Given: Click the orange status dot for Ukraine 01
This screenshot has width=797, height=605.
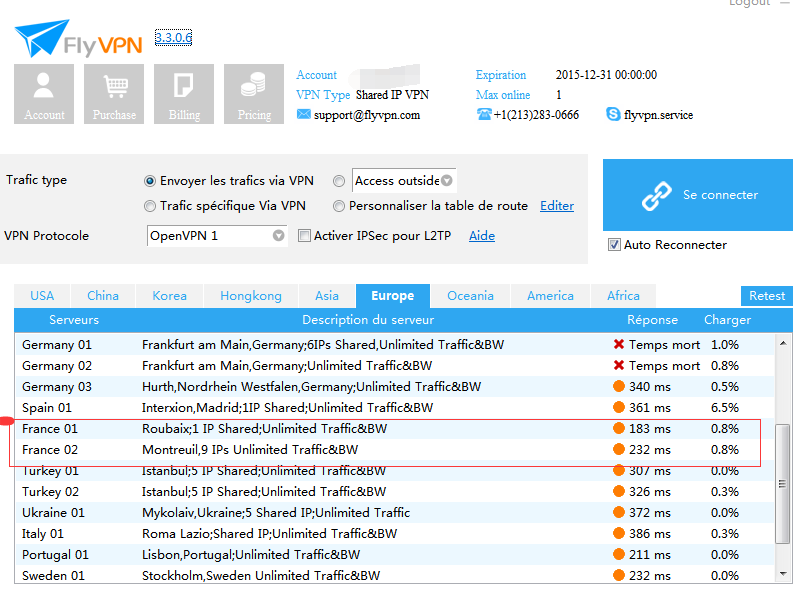Looking at the screenshot, I should [x=619, y=512].
